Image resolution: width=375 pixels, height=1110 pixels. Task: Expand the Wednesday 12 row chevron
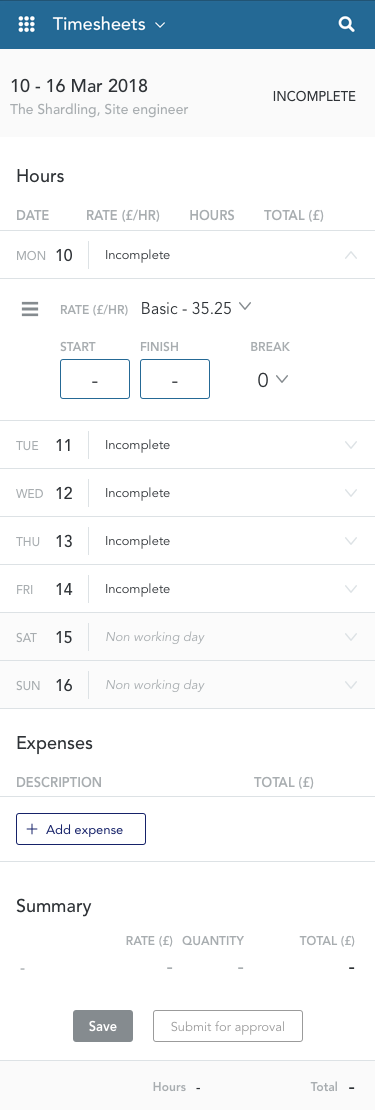(x=351, y=493)
